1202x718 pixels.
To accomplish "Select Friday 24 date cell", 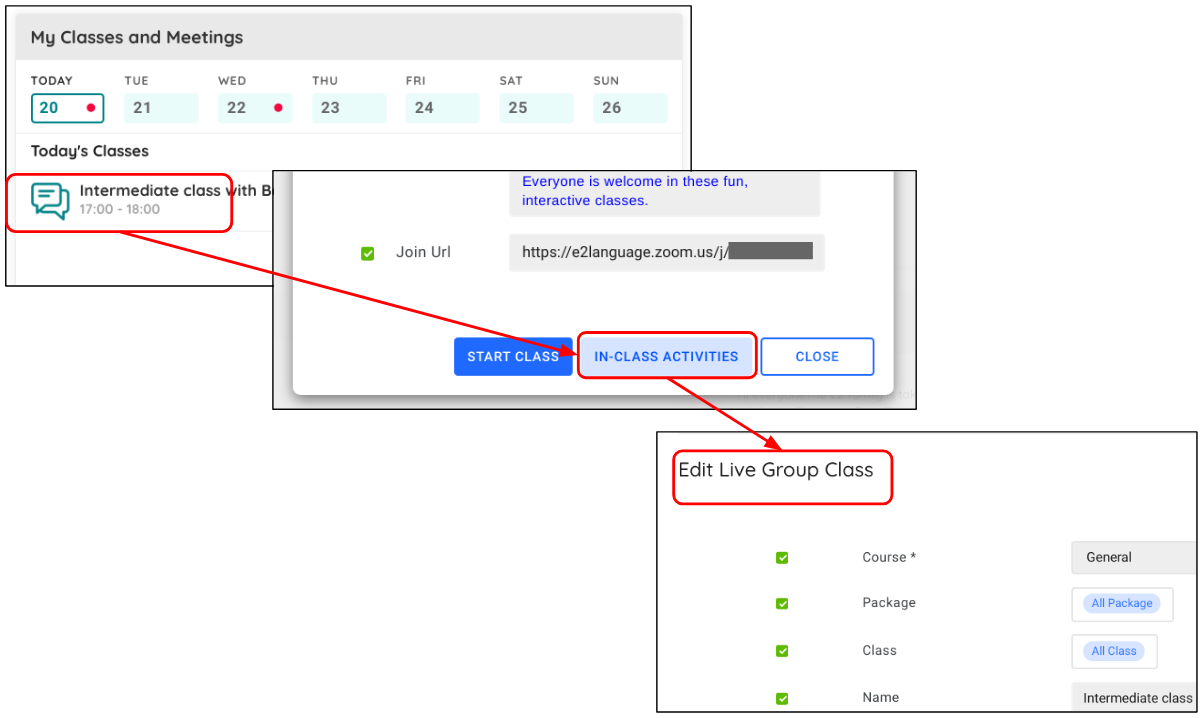I will coord(442,108).
